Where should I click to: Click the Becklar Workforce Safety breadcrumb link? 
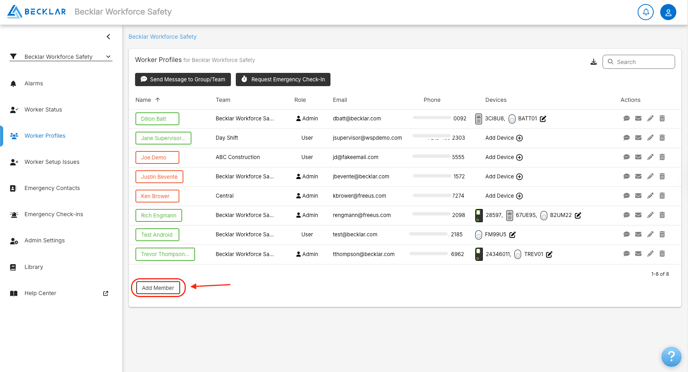[162, 37]
